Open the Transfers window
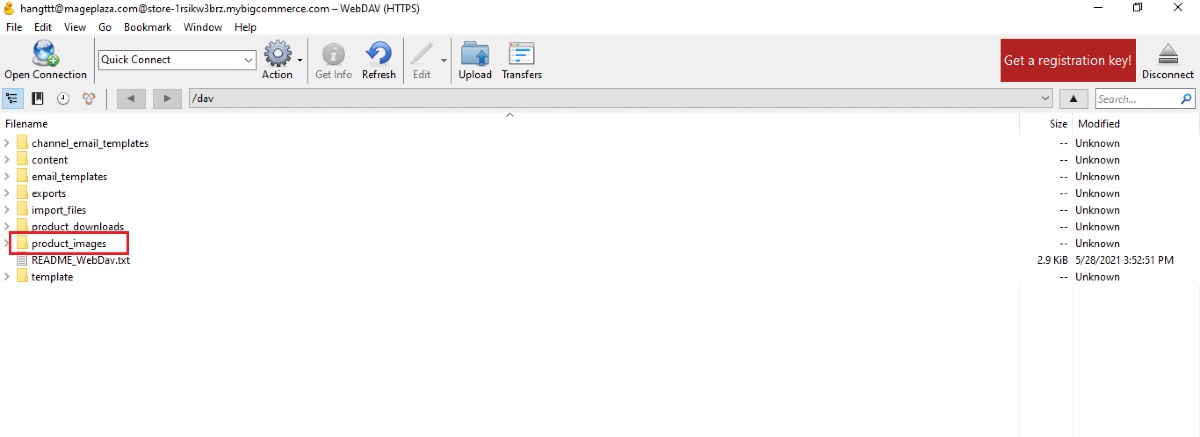 click(x=521, y=59)
